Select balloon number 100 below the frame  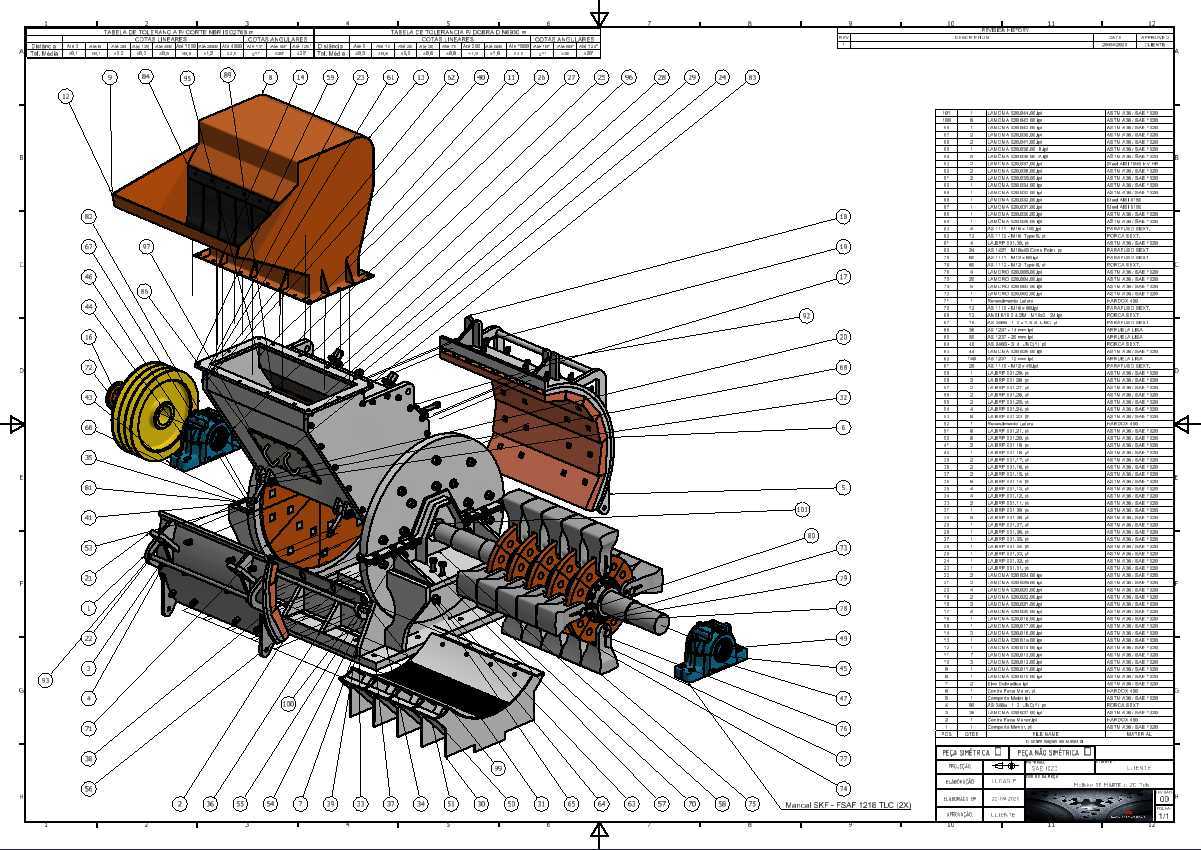click(x=288, y=704)
